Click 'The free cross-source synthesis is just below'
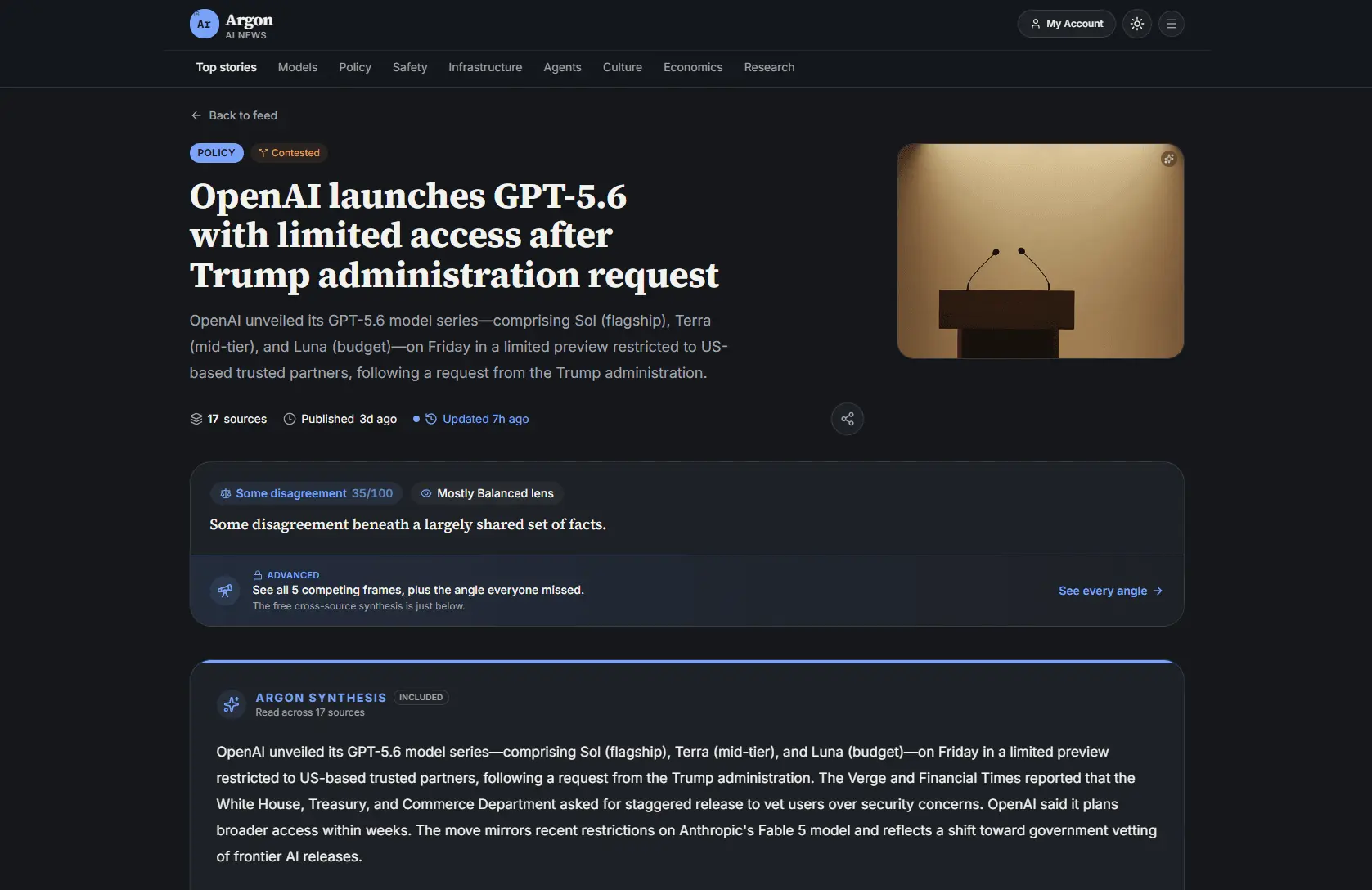The height and width of the screenshot is (890, 1372). point(358,606)
